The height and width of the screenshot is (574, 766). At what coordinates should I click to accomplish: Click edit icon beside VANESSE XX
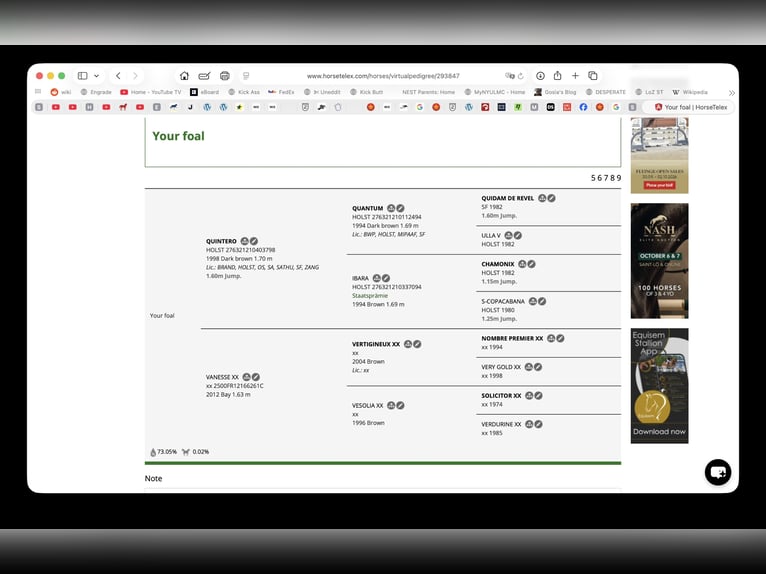[x=255, y=377]
